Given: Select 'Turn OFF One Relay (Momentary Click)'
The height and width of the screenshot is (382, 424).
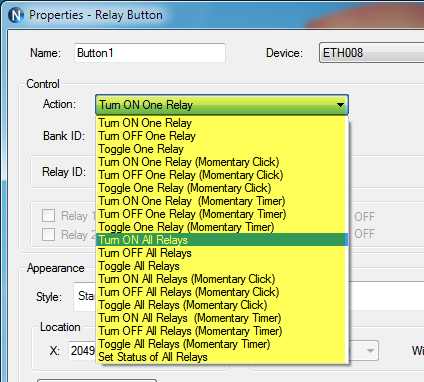Looking at the screenshot, I should (x=222, y=175).
